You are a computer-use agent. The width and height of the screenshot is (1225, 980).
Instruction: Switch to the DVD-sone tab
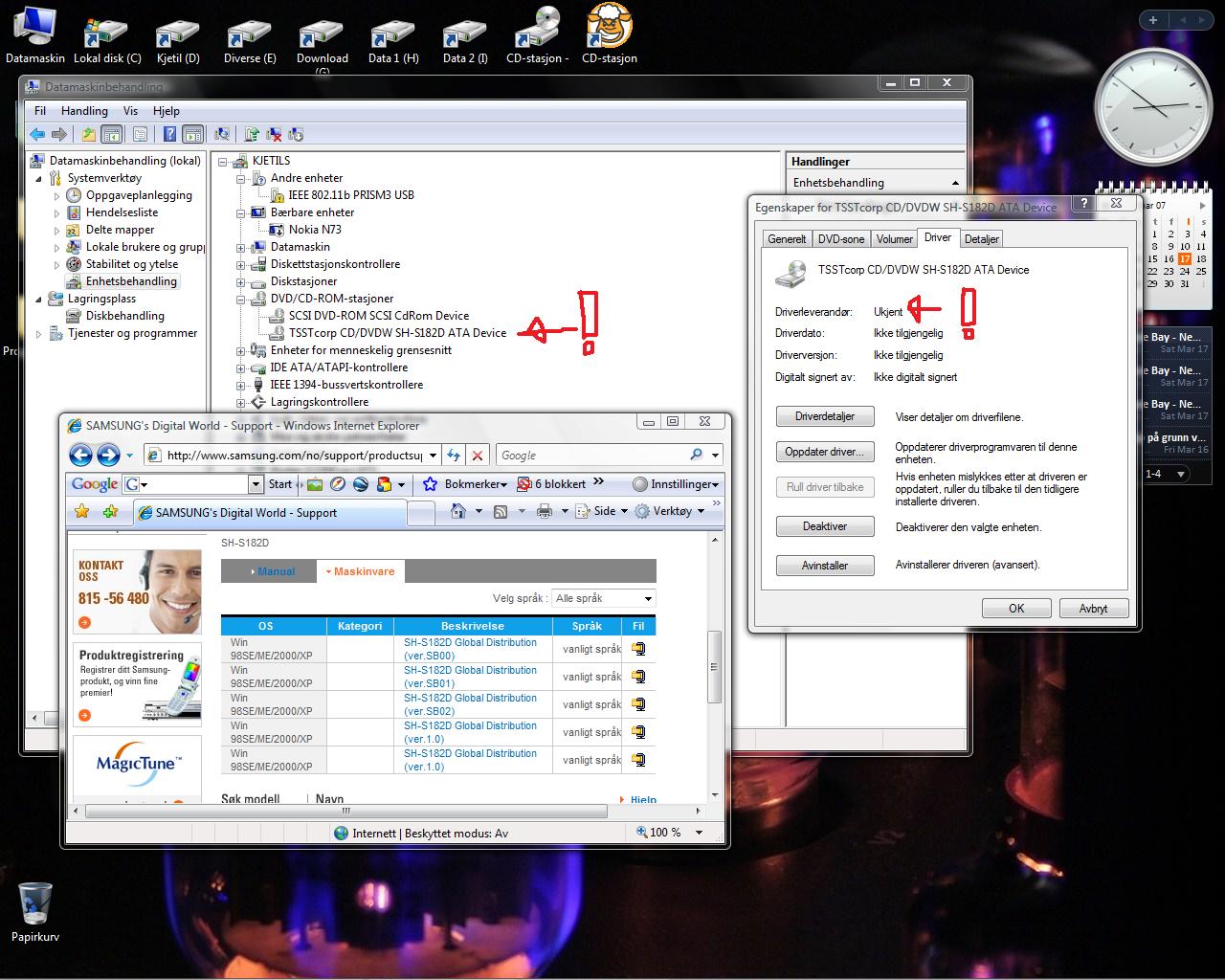point(841,239)
